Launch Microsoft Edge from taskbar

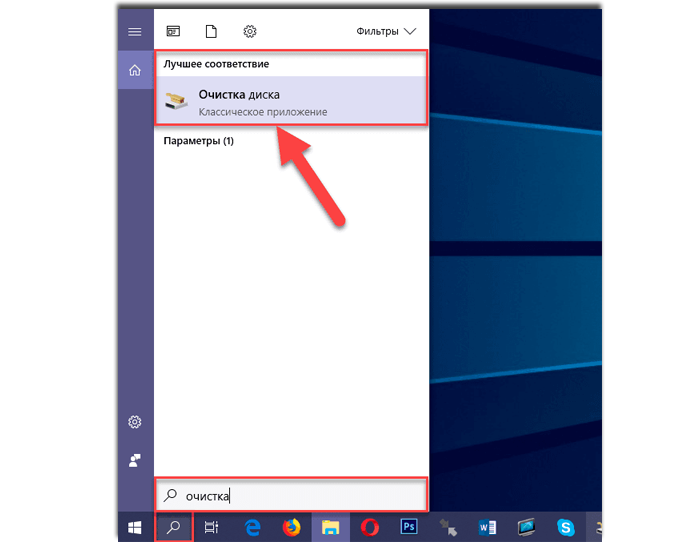252,526
